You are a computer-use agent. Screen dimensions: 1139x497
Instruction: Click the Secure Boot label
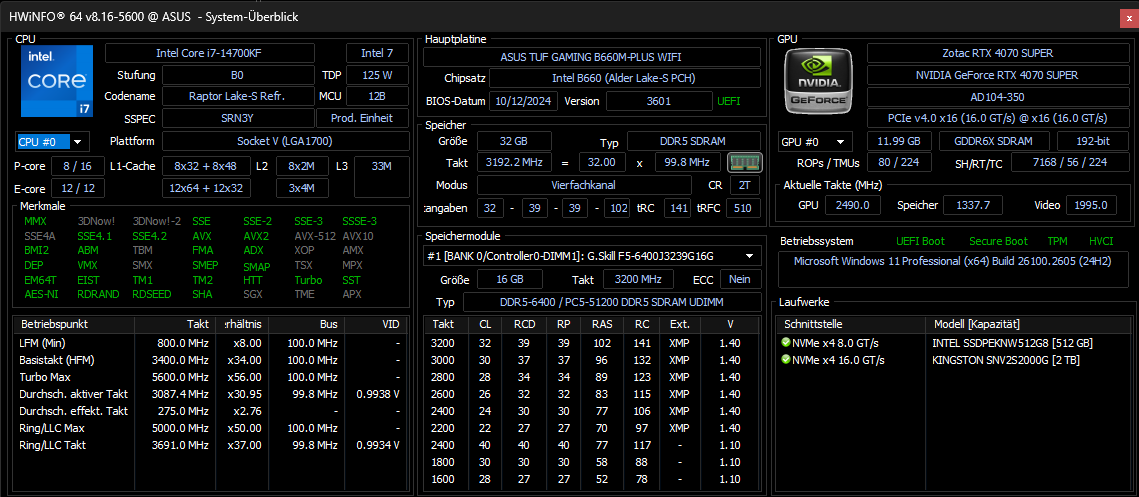pyautogui.click(x=998, y=241)
